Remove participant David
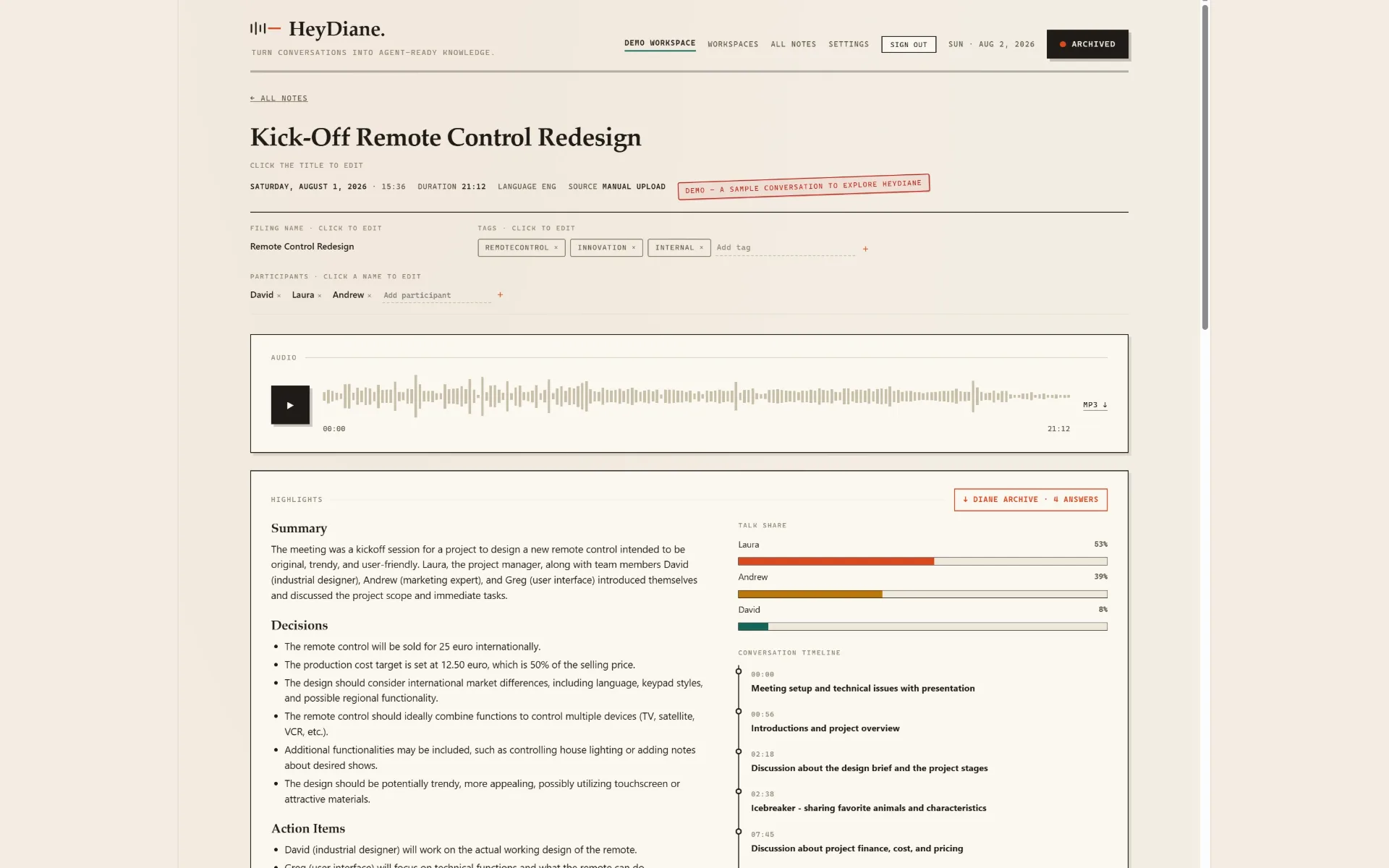 279,296
